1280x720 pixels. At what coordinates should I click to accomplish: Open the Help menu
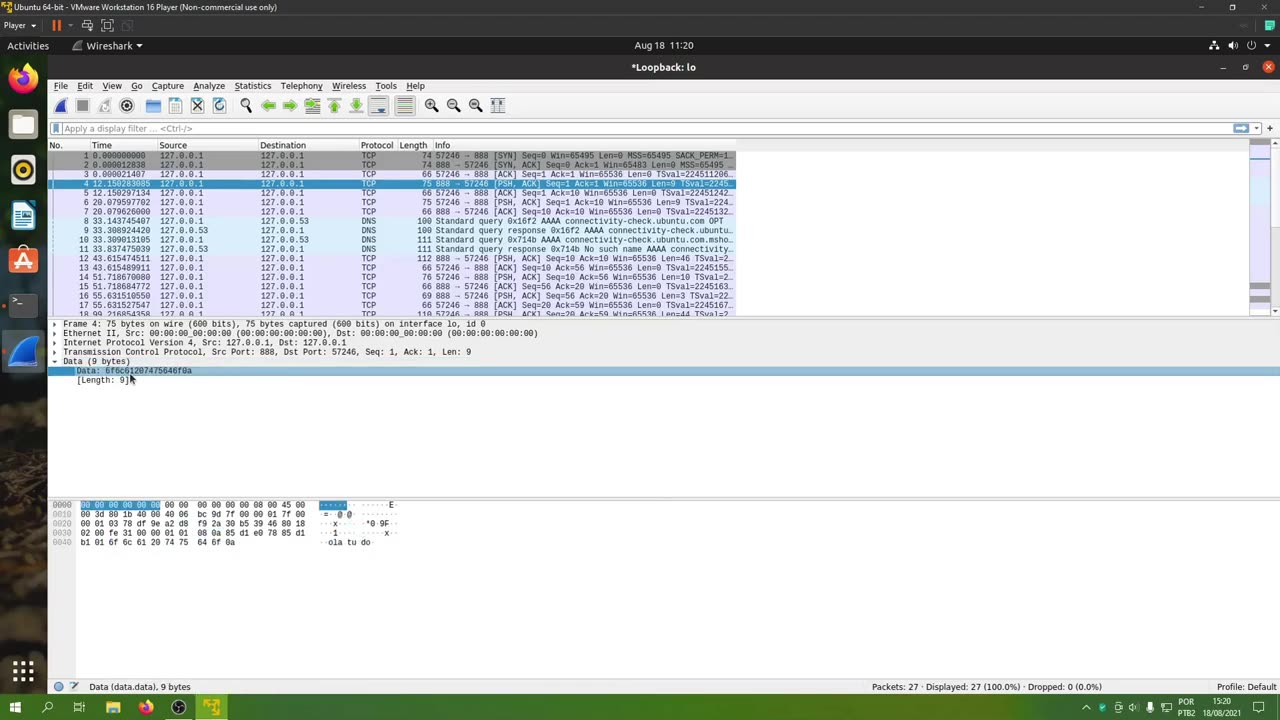coord(415,86)
